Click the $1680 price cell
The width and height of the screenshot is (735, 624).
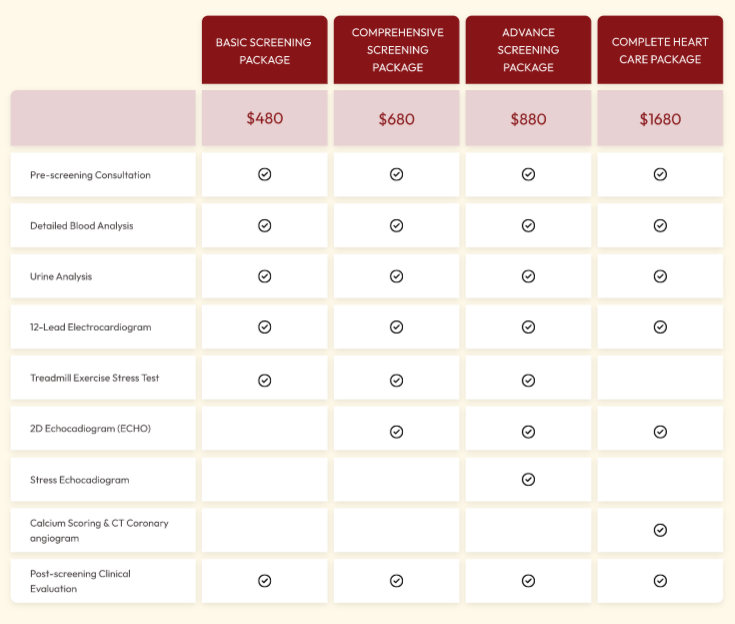click(660, 119)
